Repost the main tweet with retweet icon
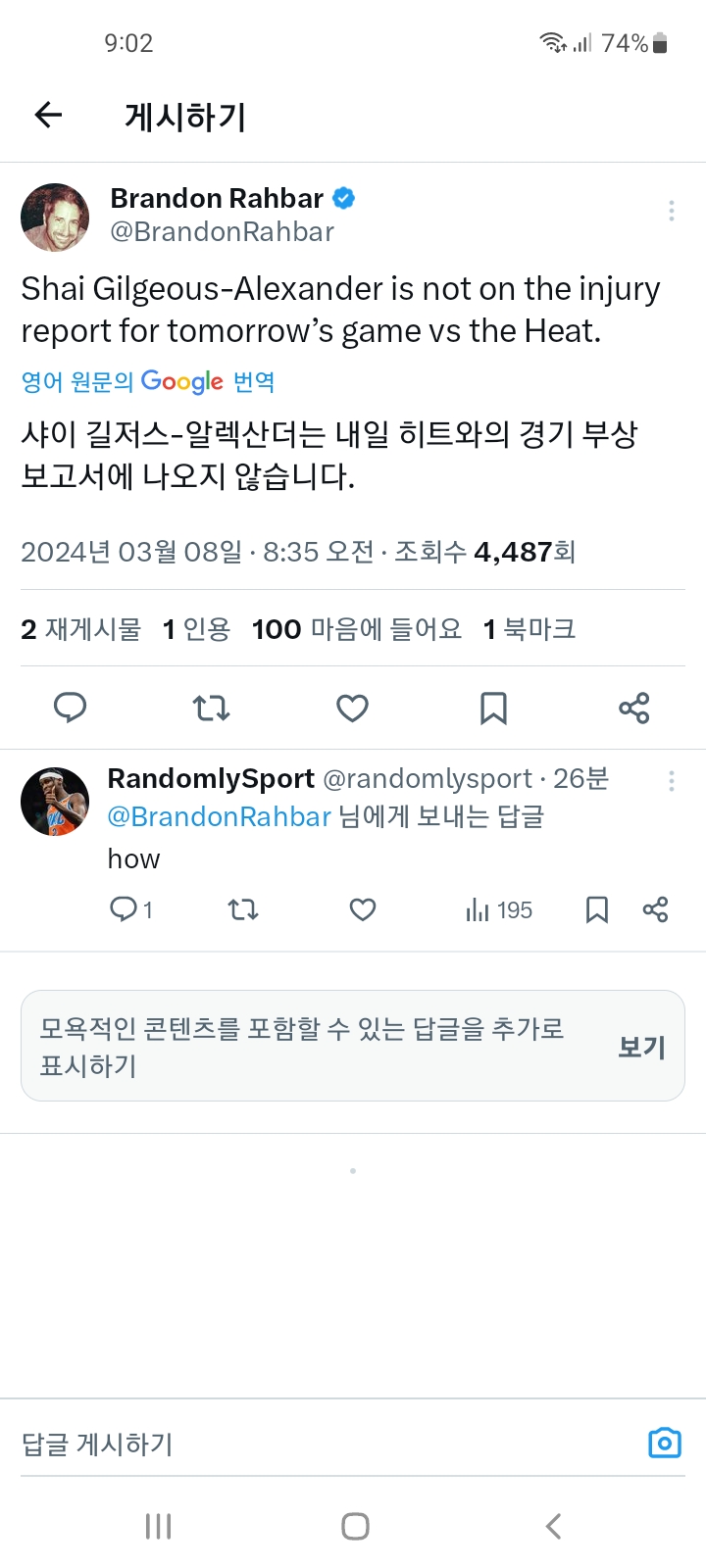706x1568 pixels. pyautogui.click(x=211, y=707)
